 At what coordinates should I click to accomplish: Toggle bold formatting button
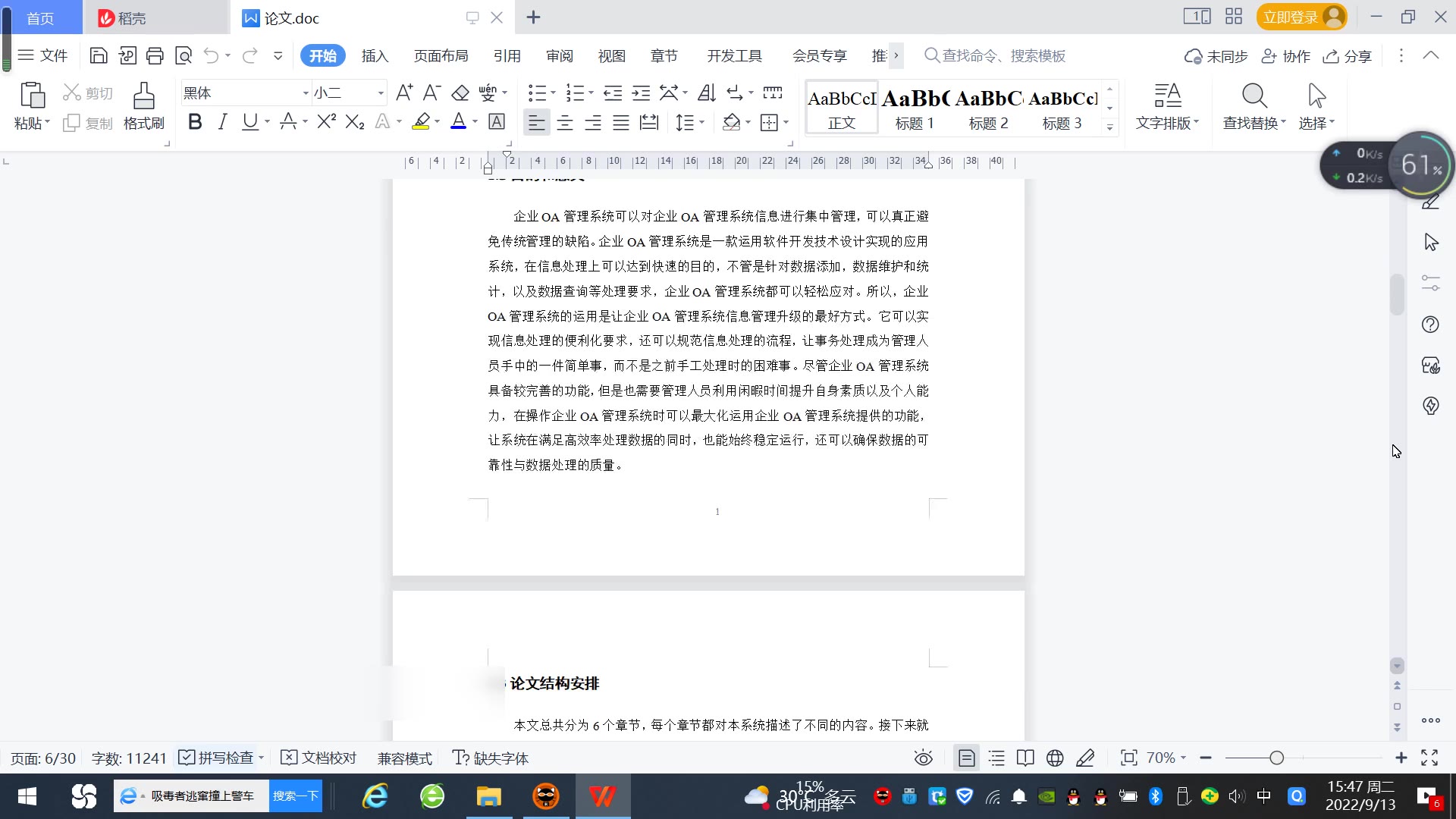click(x=195, y=122)
